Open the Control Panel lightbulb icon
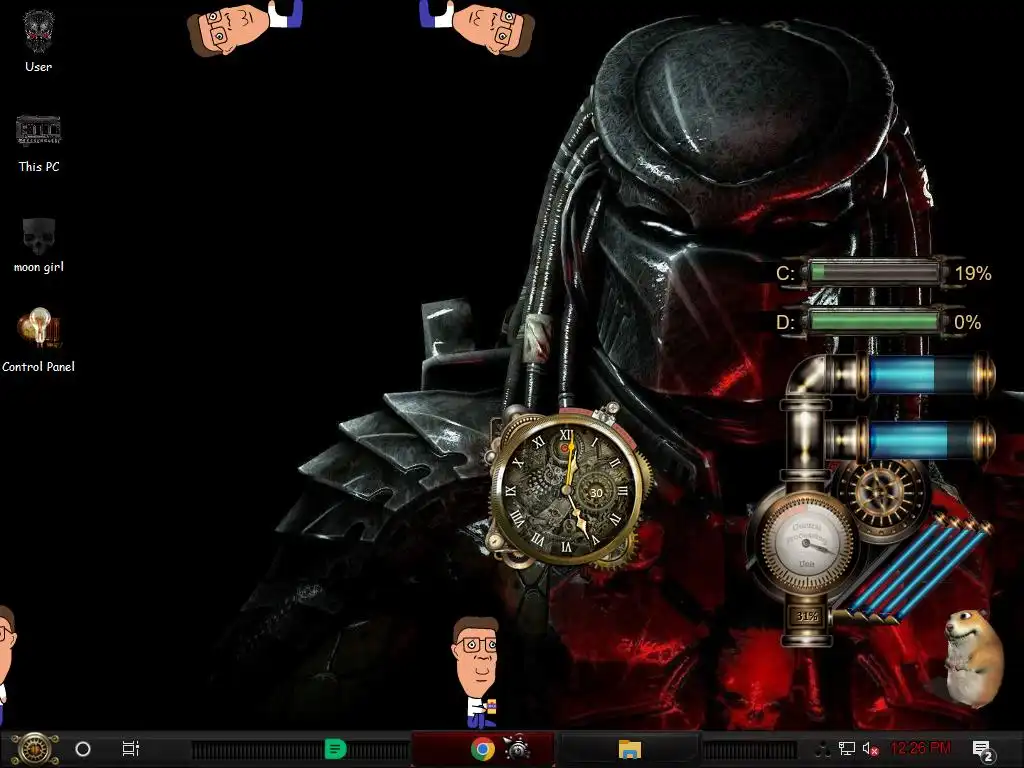The image size is (1024, 768). [39, 340]
